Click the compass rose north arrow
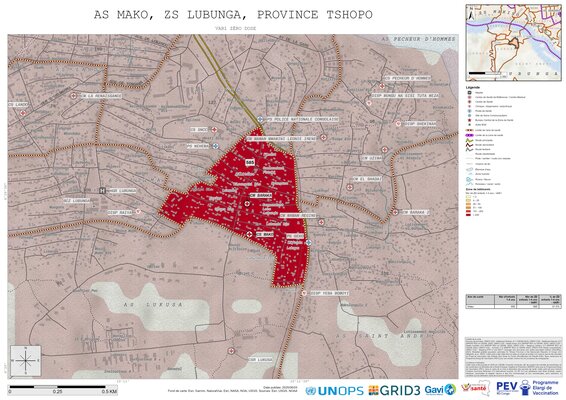This screenshot has width=566, height=400. point(26,360)
